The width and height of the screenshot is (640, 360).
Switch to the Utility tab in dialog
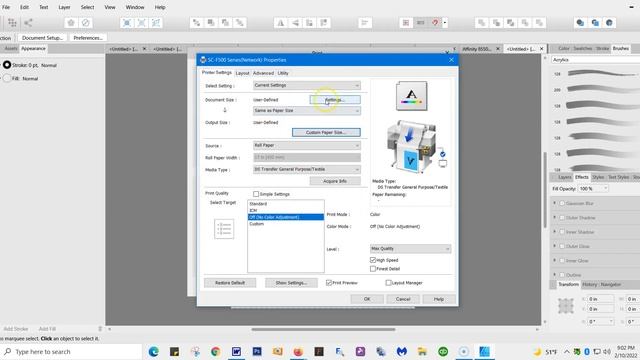click(x=283, y=73)
